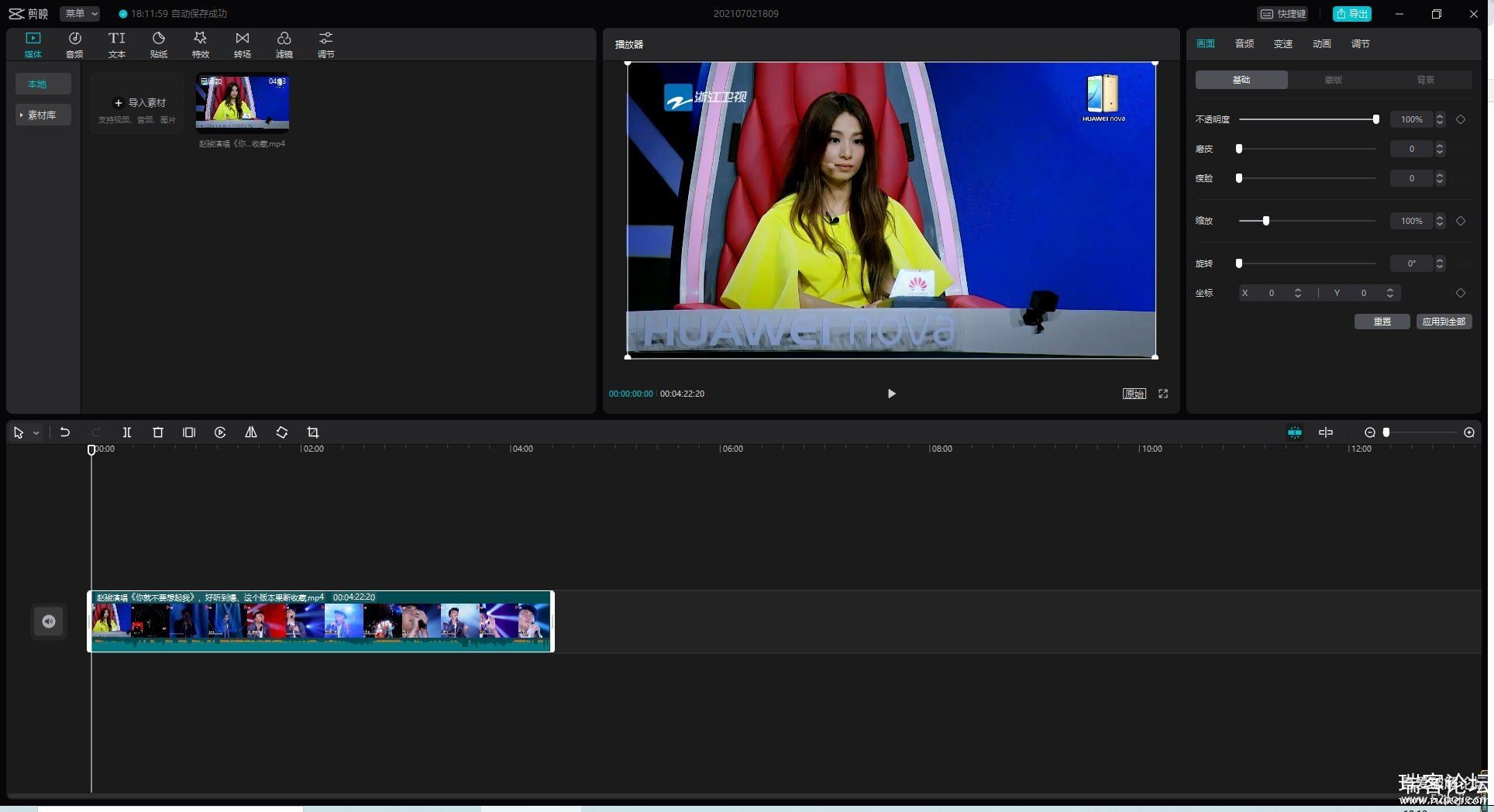This screenshot has width=1494, height=812.
Task: Open the 转场 transitions panel
Action: coord(243,45)
